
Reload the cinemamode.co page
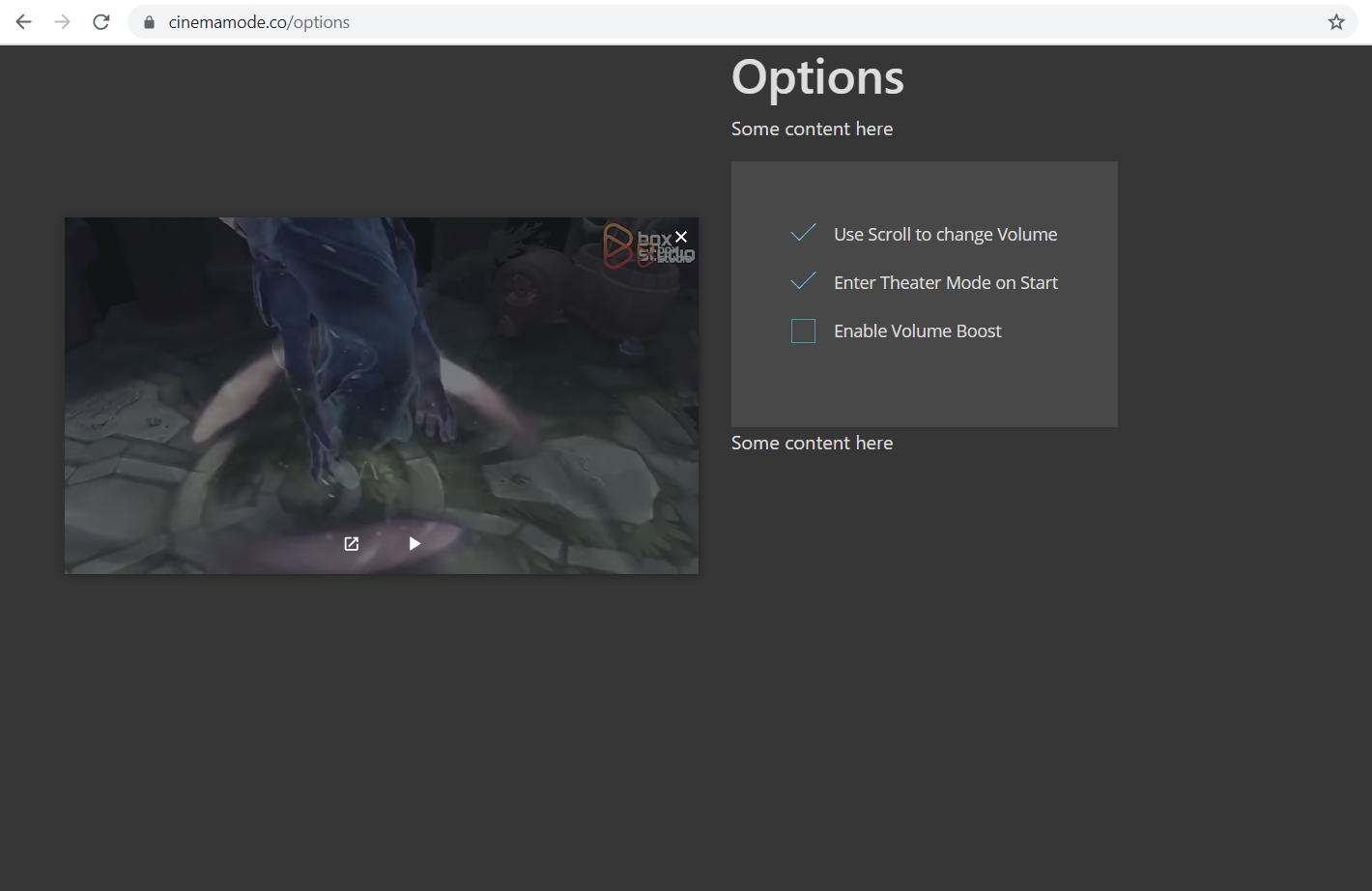point(101,22)
